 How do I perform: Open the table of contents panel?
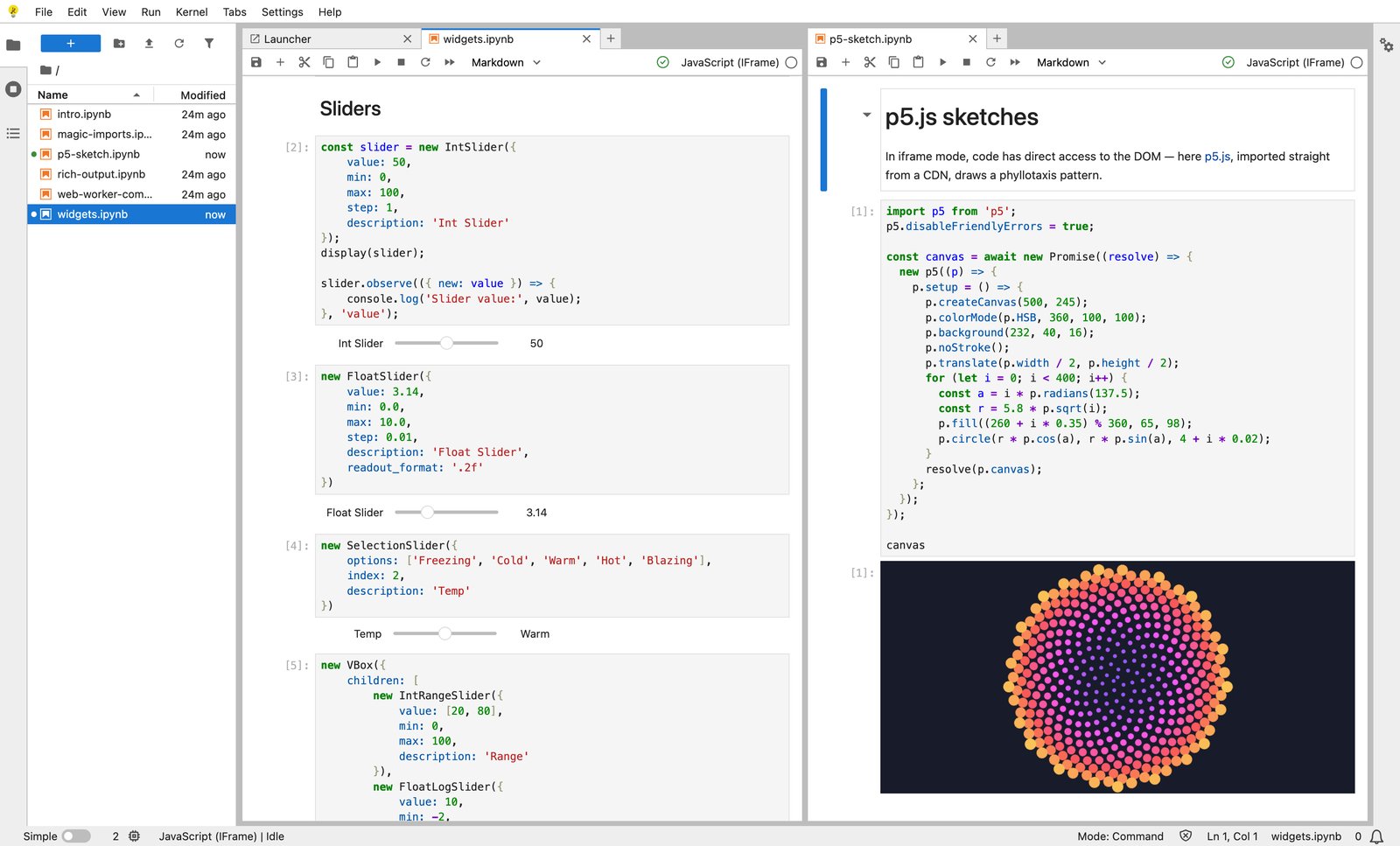tap(13, 133)
